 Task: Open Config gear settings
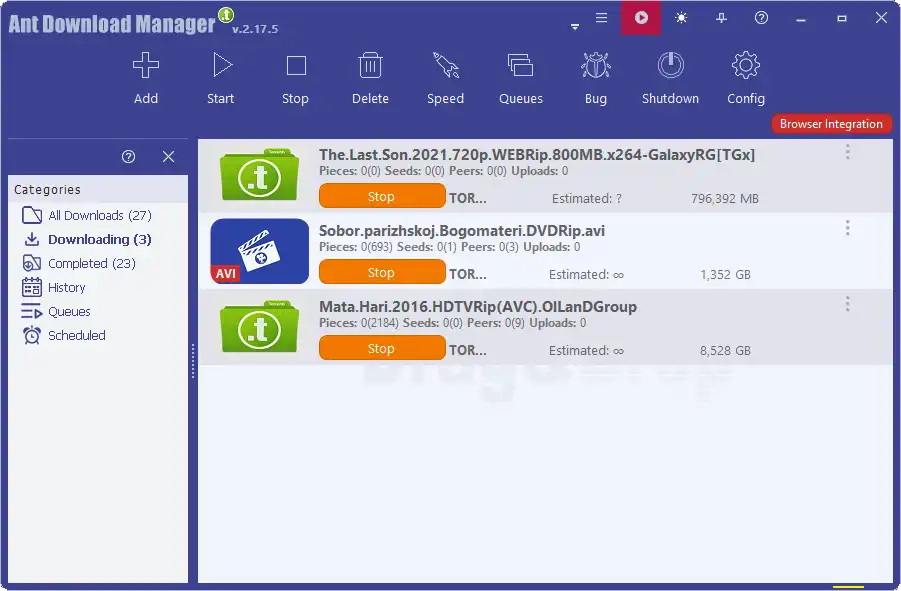746,65
